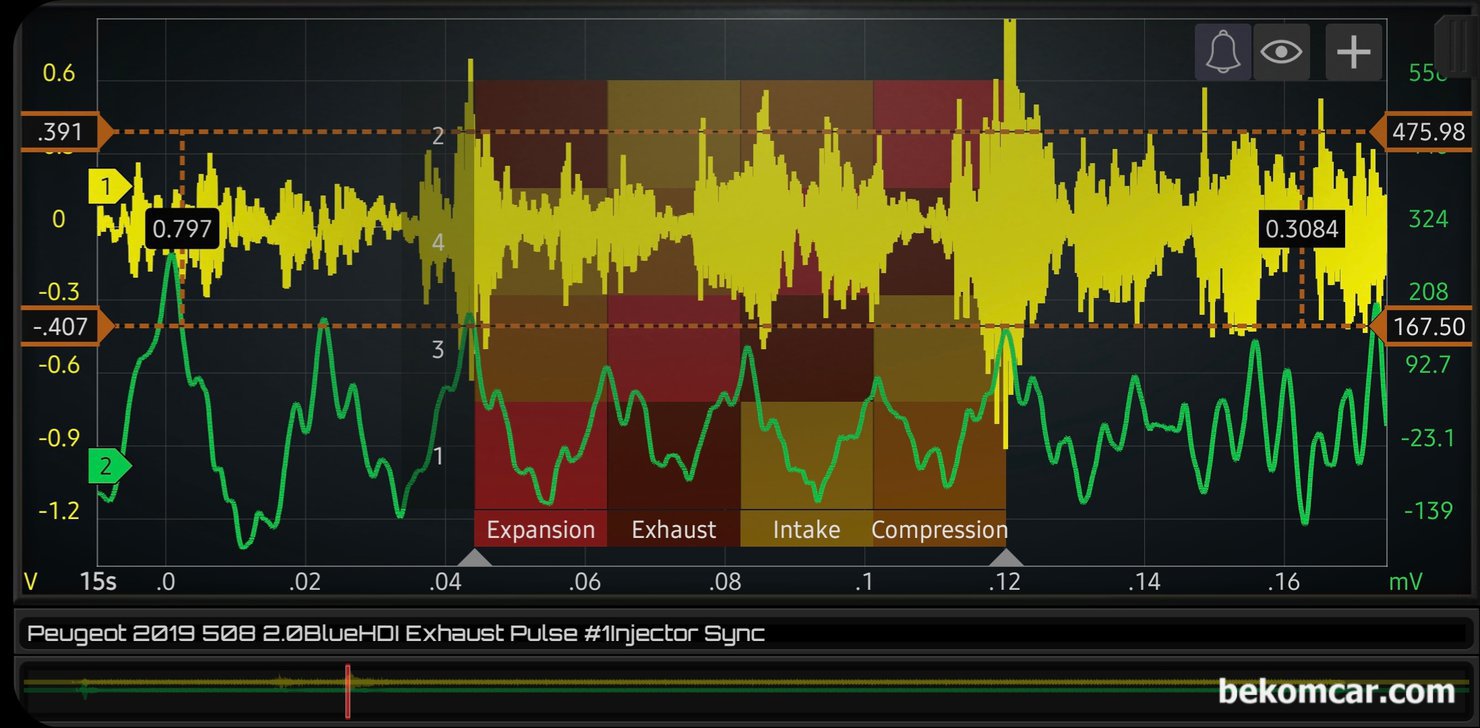The image size is (1480, 728).
Task: Tap the V unit label
Action: pyautogui.click(x=30, y=582)
